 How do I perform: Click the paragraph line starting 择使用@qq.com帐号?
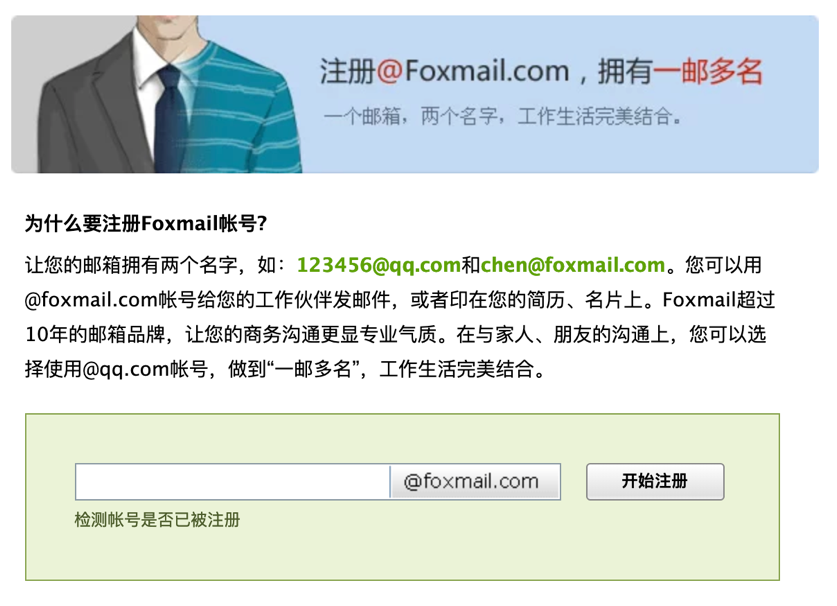pos(285,369)
